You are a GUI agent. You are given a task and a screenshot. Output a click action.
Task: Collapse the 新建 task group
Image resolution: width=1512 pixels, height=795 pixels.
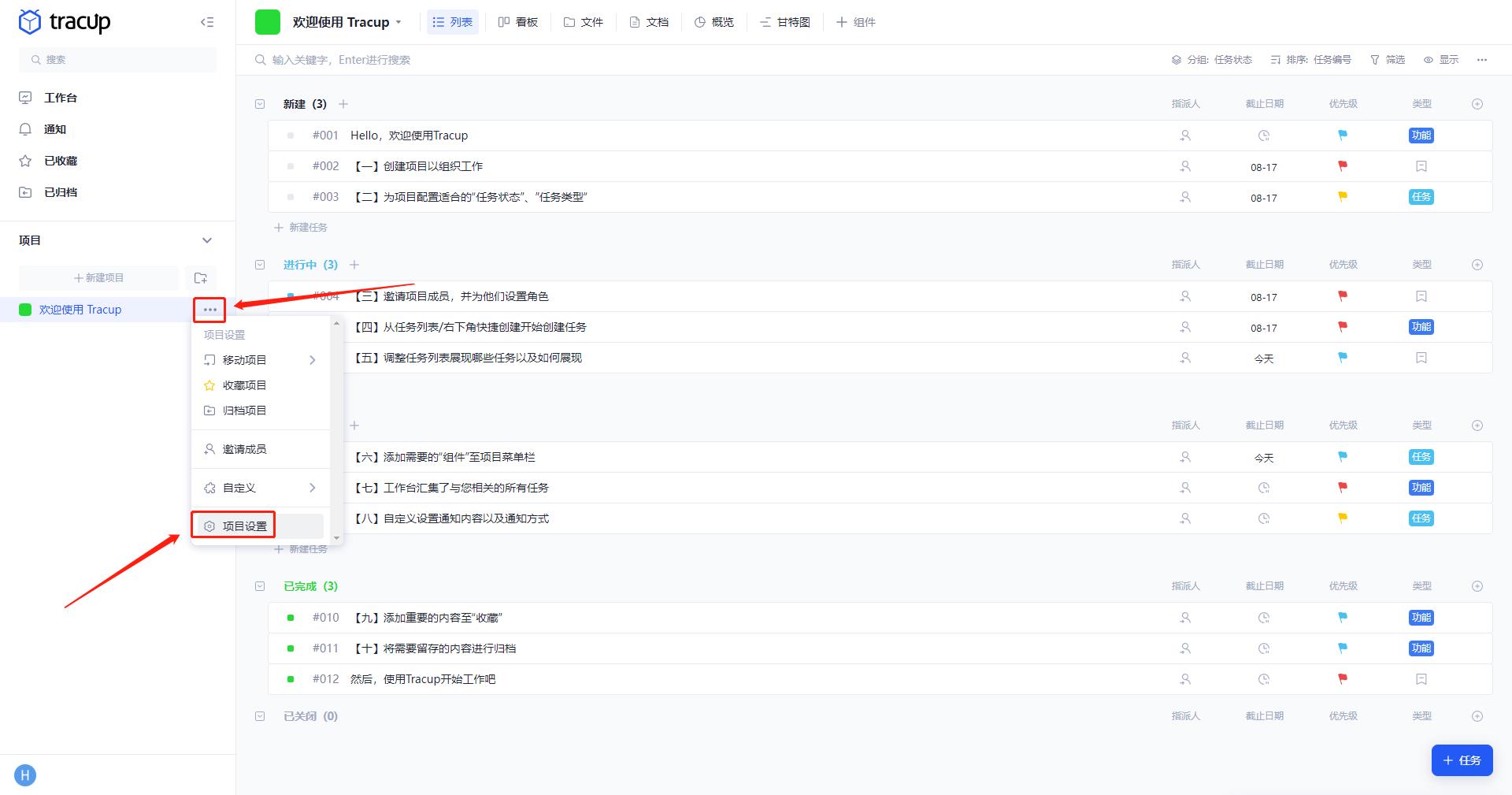[260, 104]
